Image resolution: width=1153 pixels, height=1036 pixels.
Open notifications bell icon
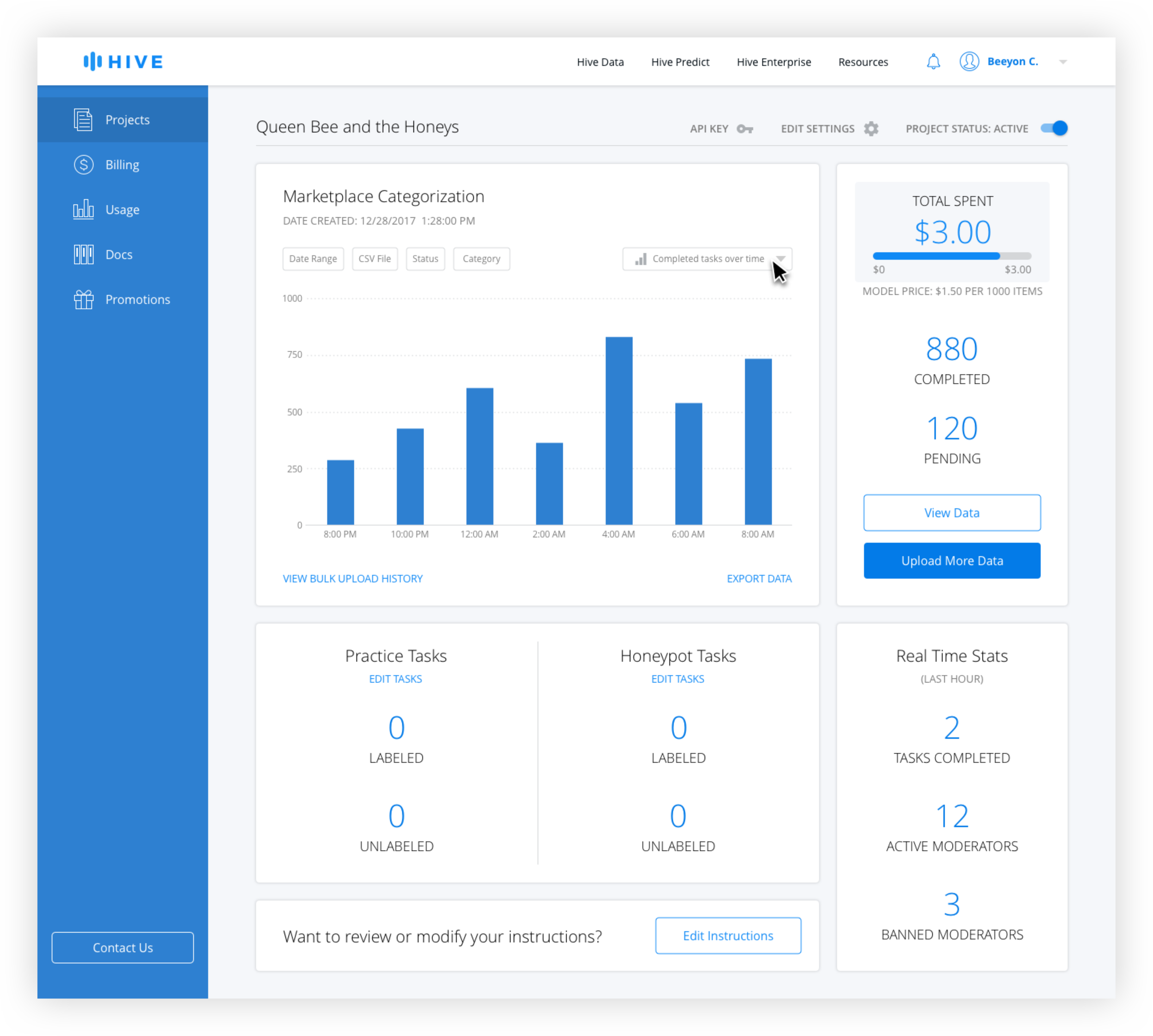(x=933, y=61)
